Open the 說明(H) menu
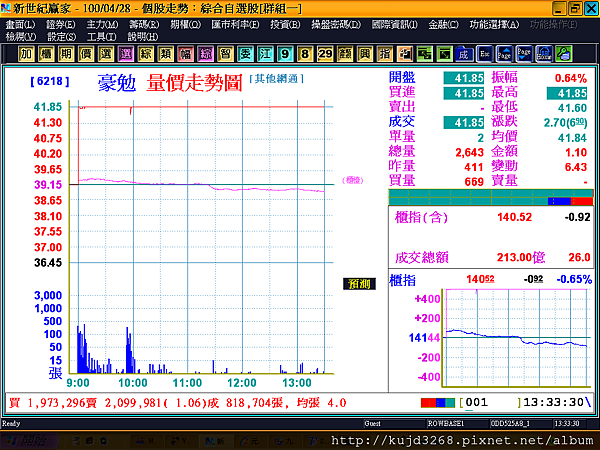The image size is (600, 450). tap(143, 37)
